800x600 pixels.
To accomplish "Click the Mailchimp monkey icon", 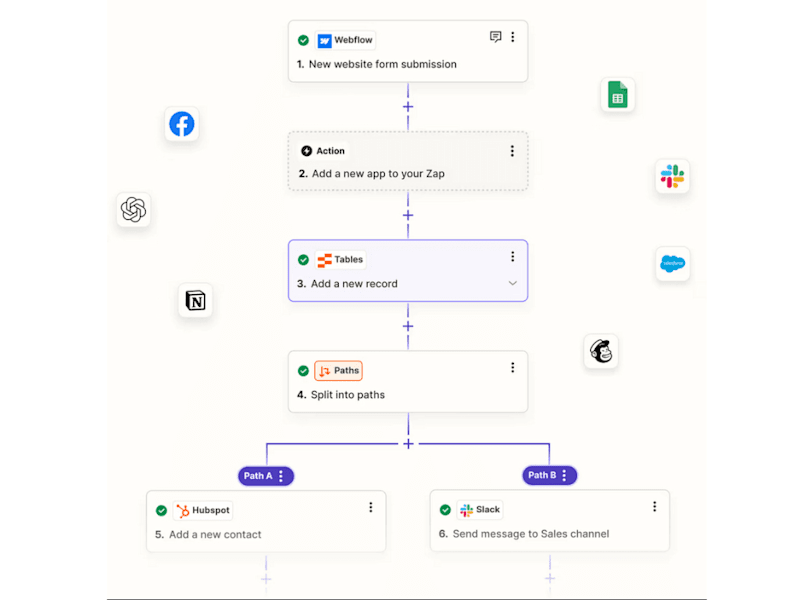I will 601,351.
